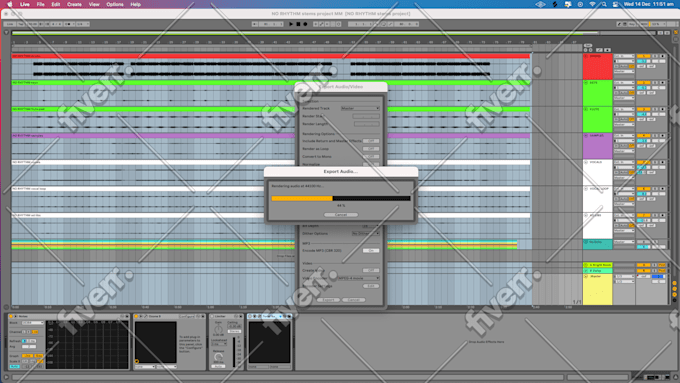Image resolution: width=680 pixels, height=383 pixels.
Task: Click the transport Stop button
Action: (298, 24)
